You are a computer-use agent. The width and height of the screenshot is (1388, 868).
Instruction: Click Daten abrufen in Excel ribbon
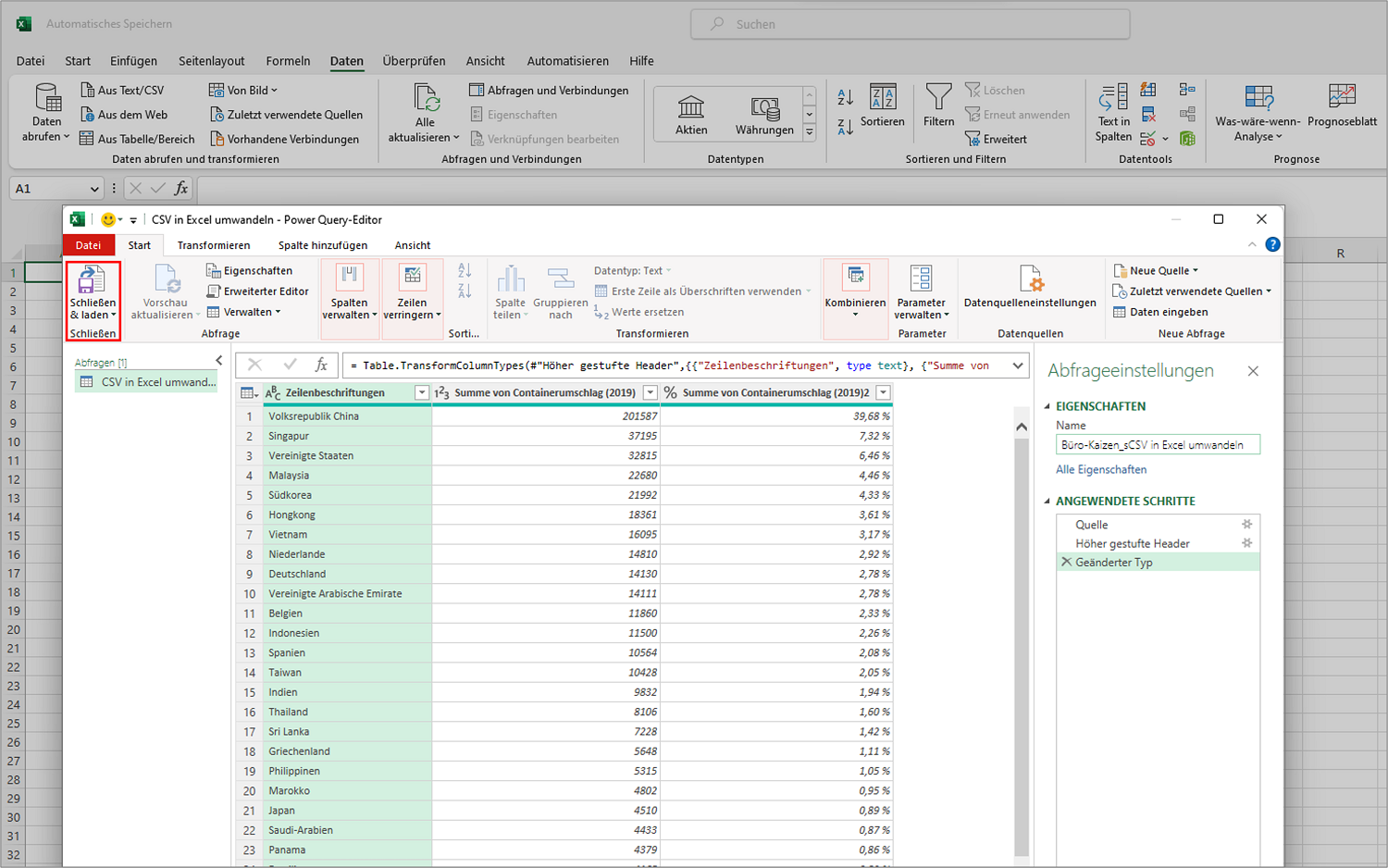(x=46, y=113)
